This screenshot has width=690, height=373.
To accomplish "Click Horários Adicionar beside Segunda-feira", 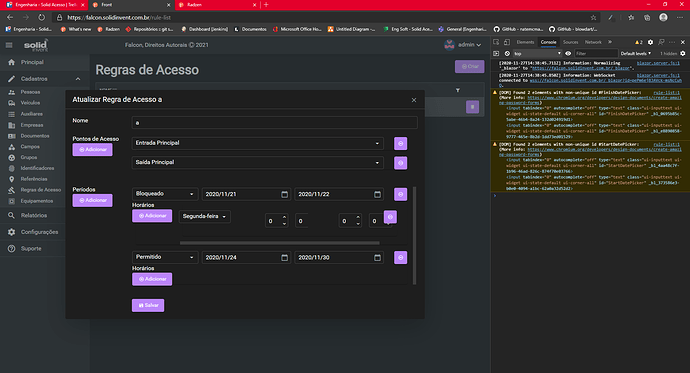I will (152, 216).
